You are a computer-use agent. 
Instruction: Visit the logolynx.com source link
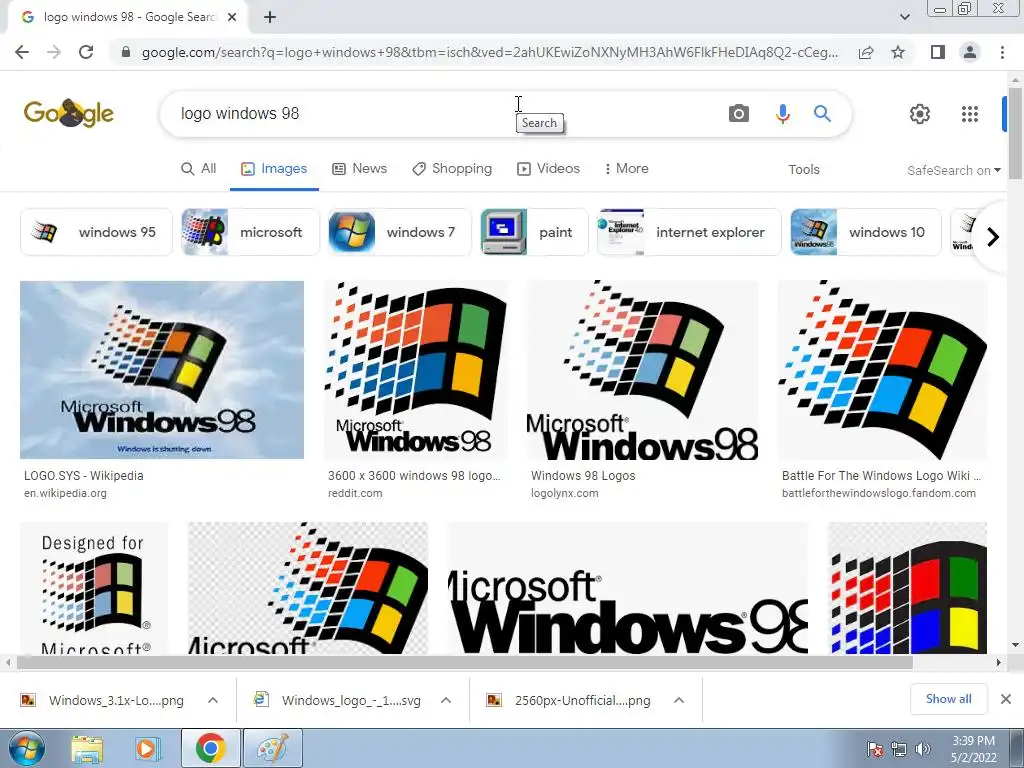[x=564, y=493]
